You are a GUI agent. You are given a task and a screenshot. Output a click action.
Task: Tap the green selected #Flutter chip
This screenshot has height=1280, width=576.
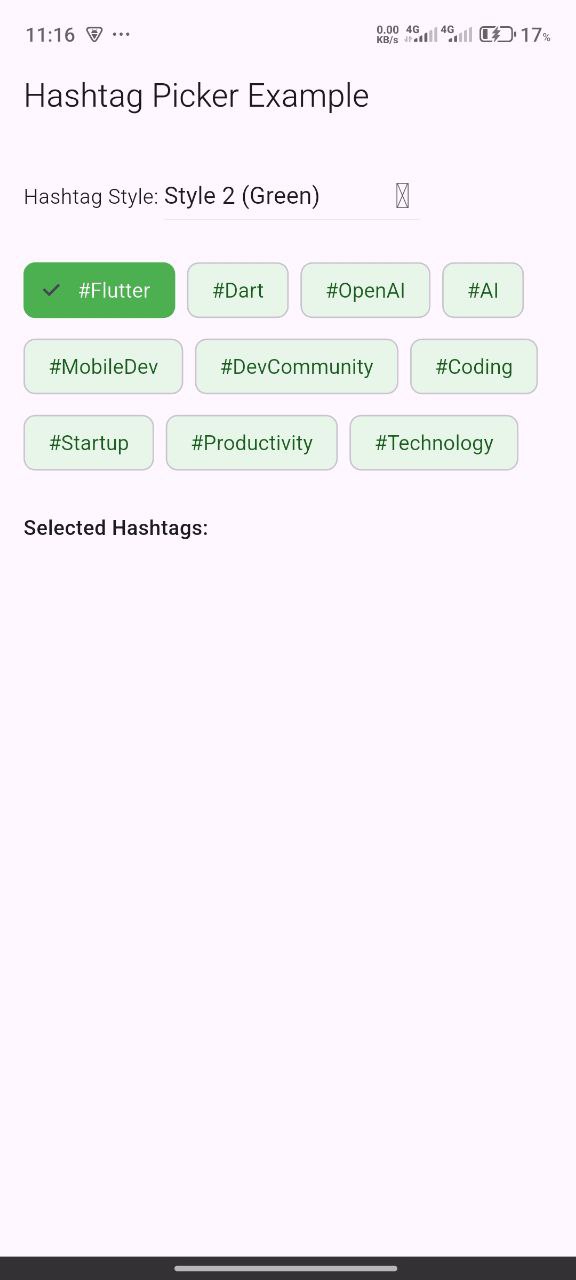click(99, 290)
